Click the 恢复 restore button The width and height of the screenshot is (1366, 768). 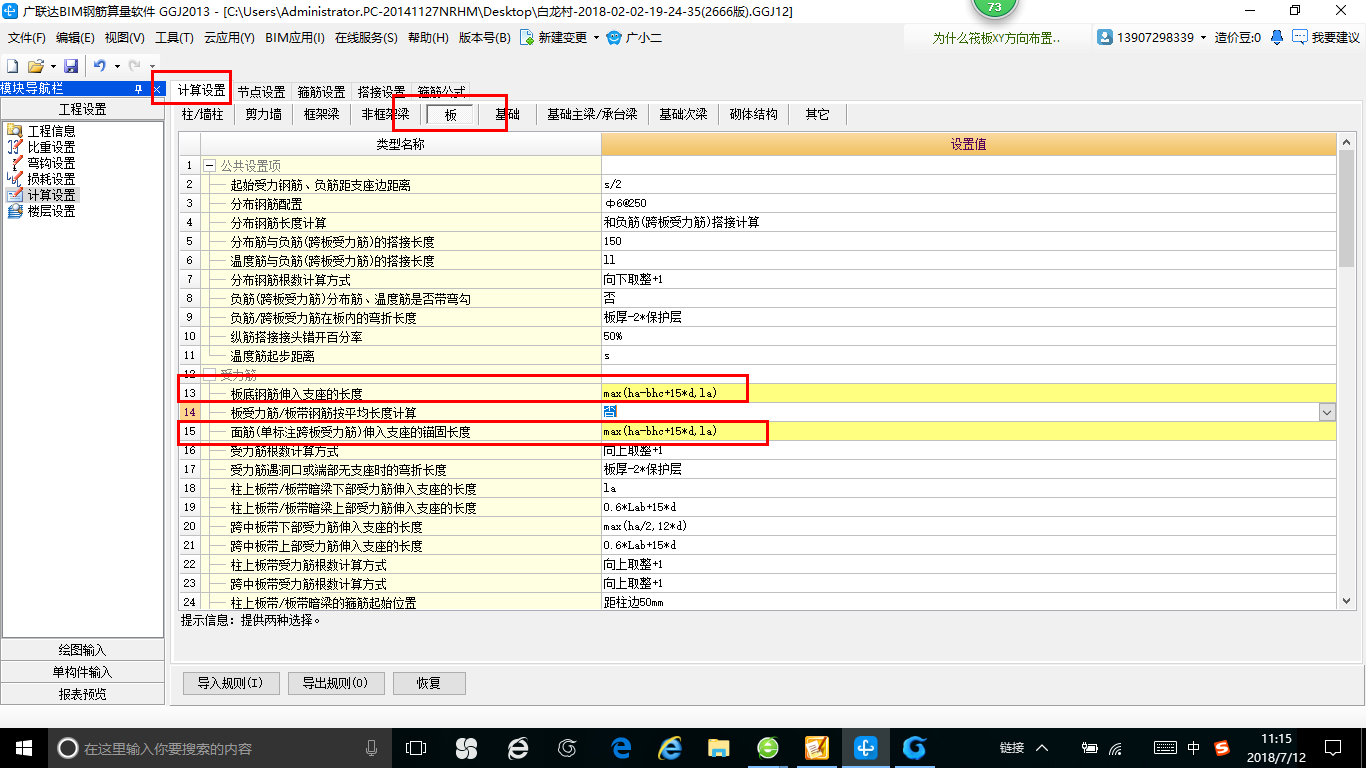click(x=429, y=683)
